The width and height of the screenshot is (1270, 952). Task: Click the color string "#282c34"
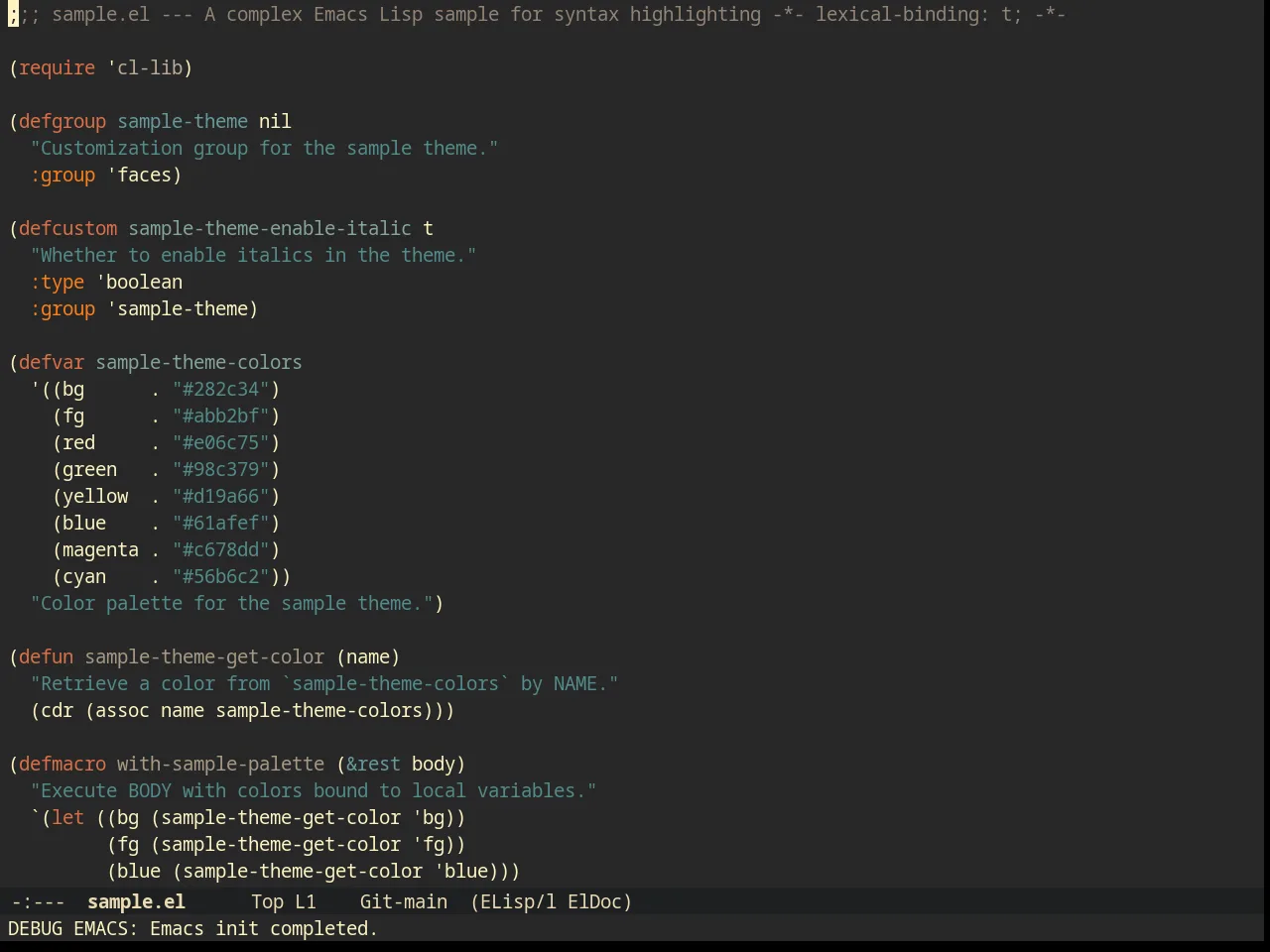point(220,389)
